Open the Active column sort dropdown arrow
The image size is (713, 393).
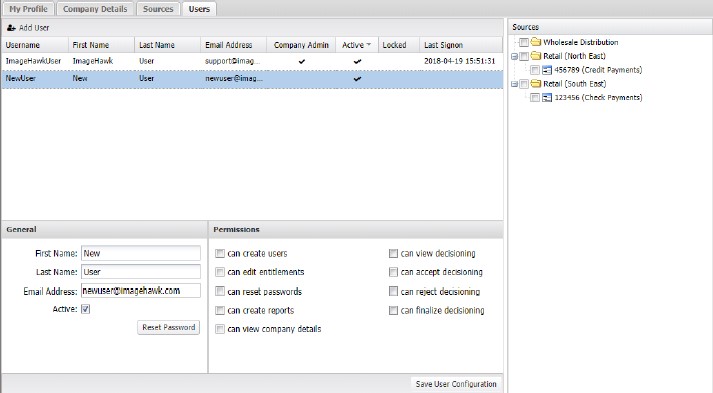(x=369, y=45)
